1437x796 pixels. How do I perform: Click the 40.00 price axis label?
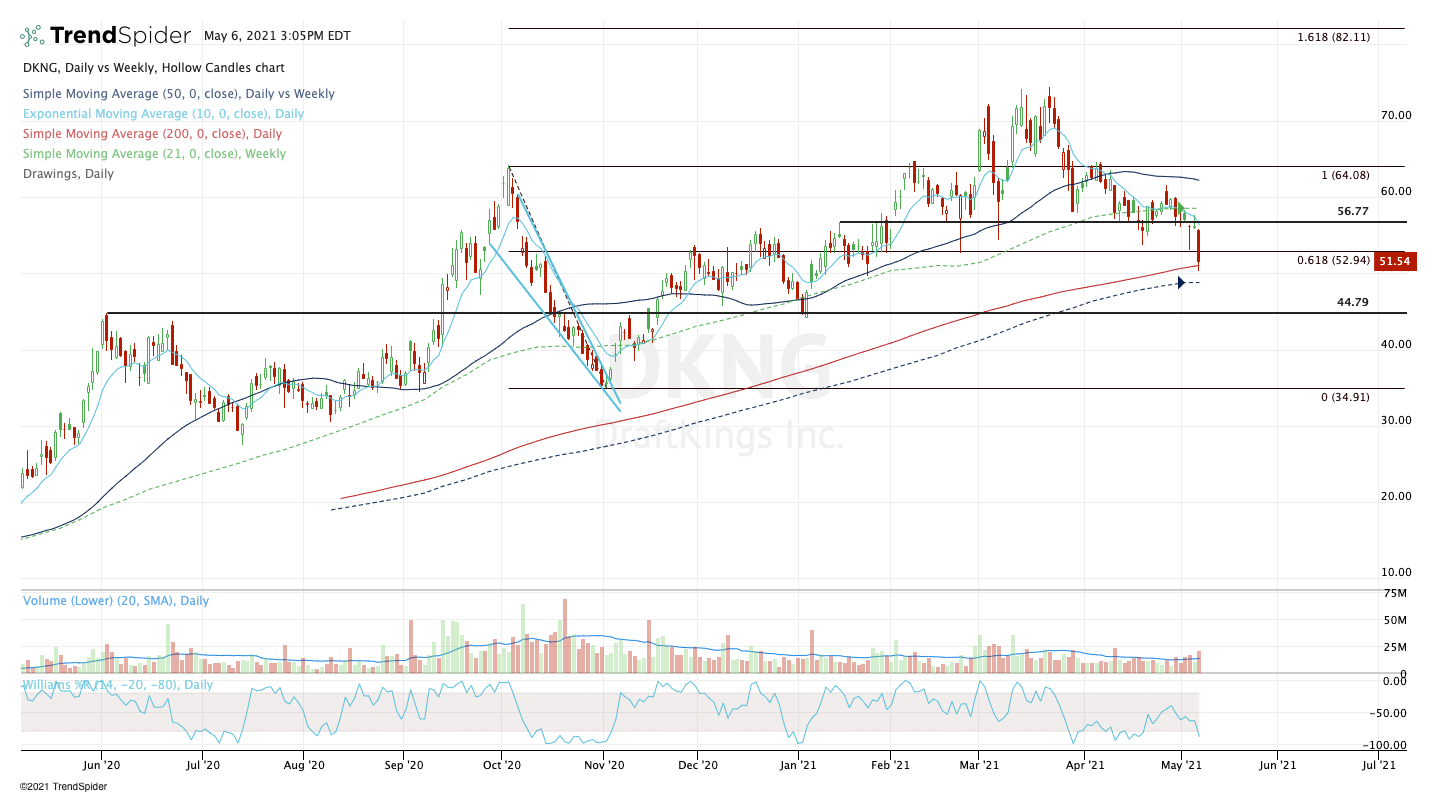coord(1396,344)
